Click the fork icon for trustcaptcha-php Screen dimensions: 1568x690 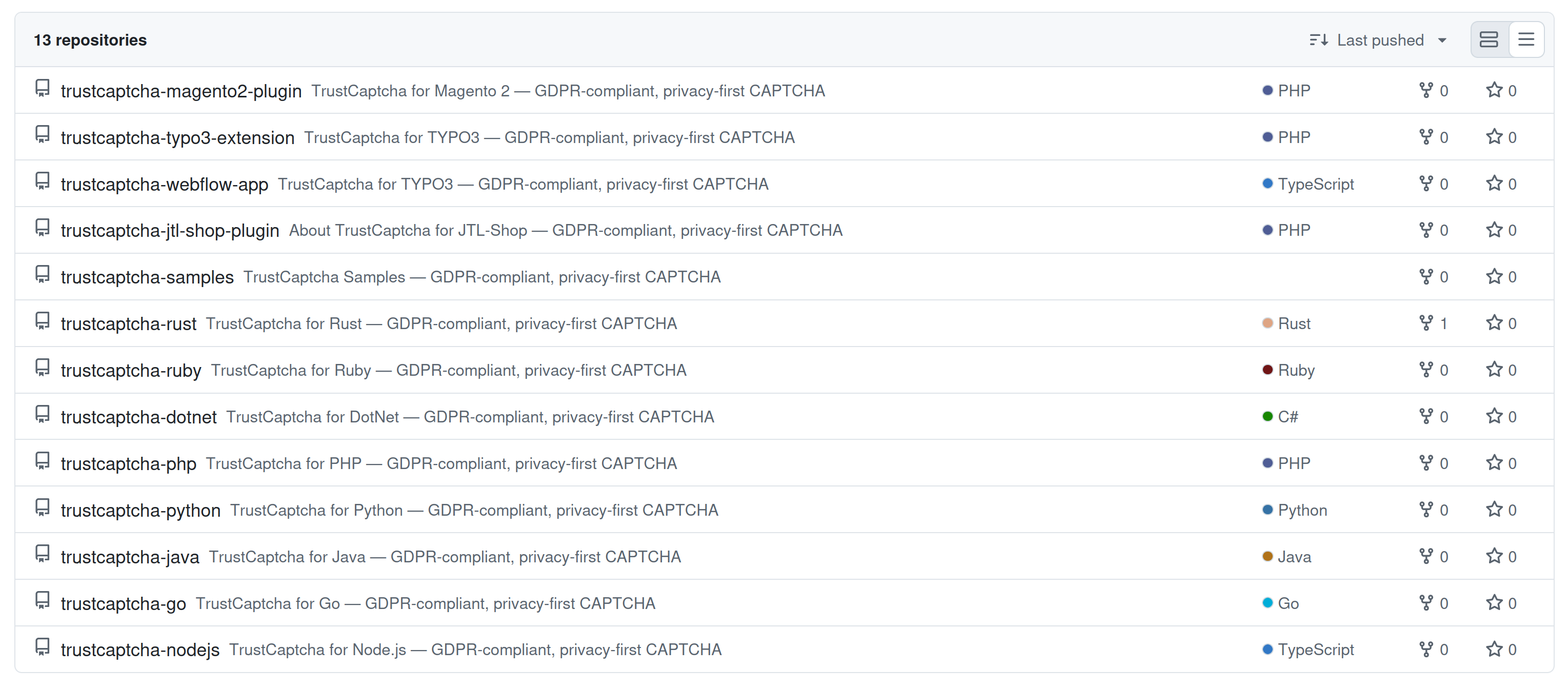(x=1425, y=463)
